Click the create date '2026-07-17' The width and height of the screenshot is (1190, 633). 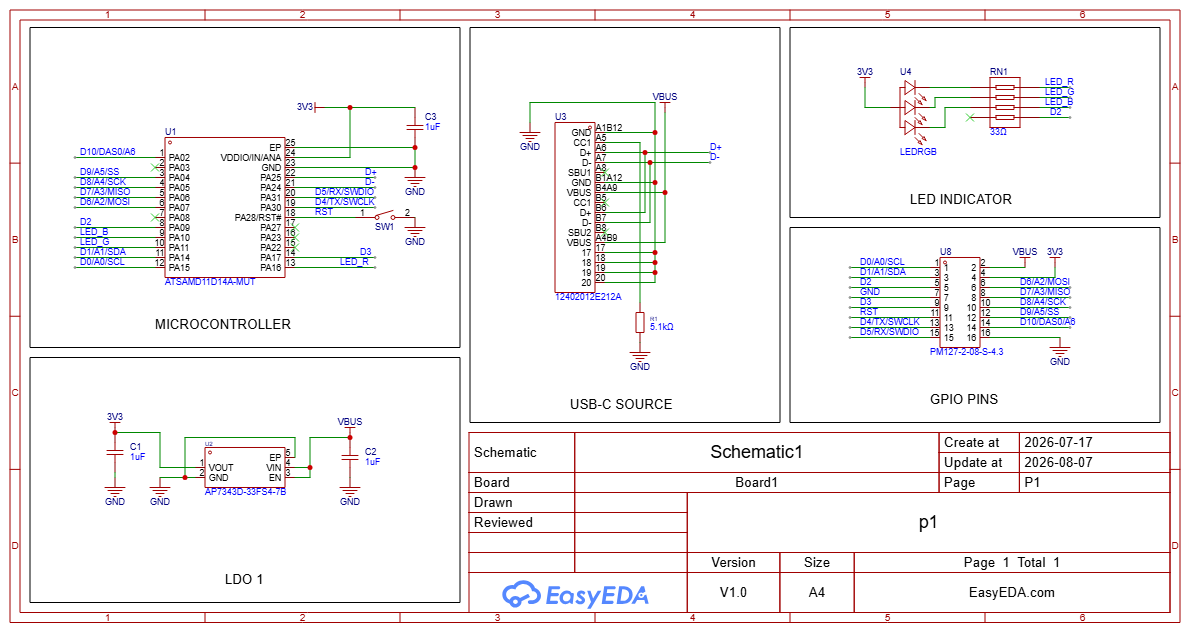(1058, 442)
